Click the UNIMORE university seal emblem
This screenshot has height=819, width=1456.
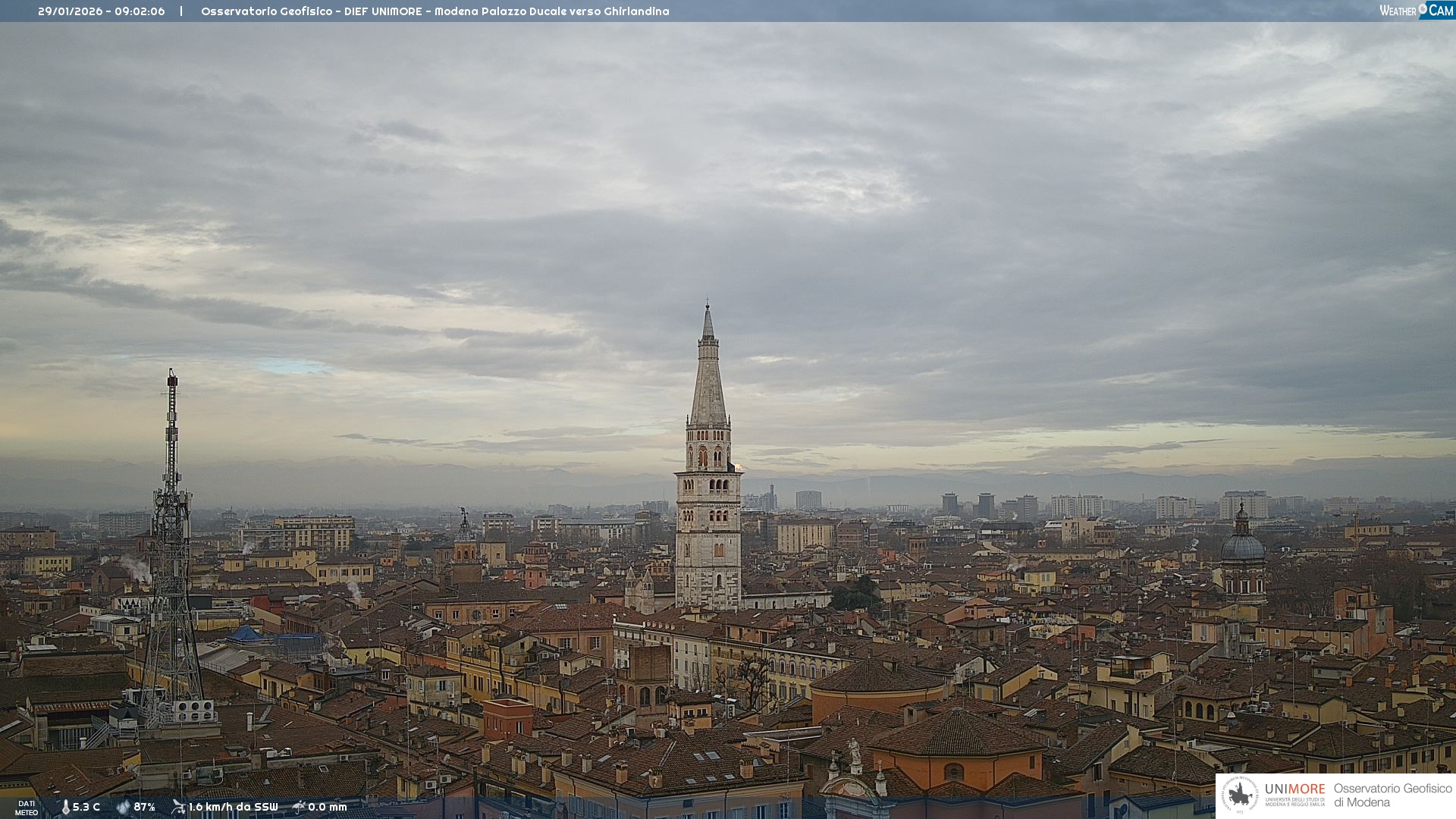tap(1241, 795)
